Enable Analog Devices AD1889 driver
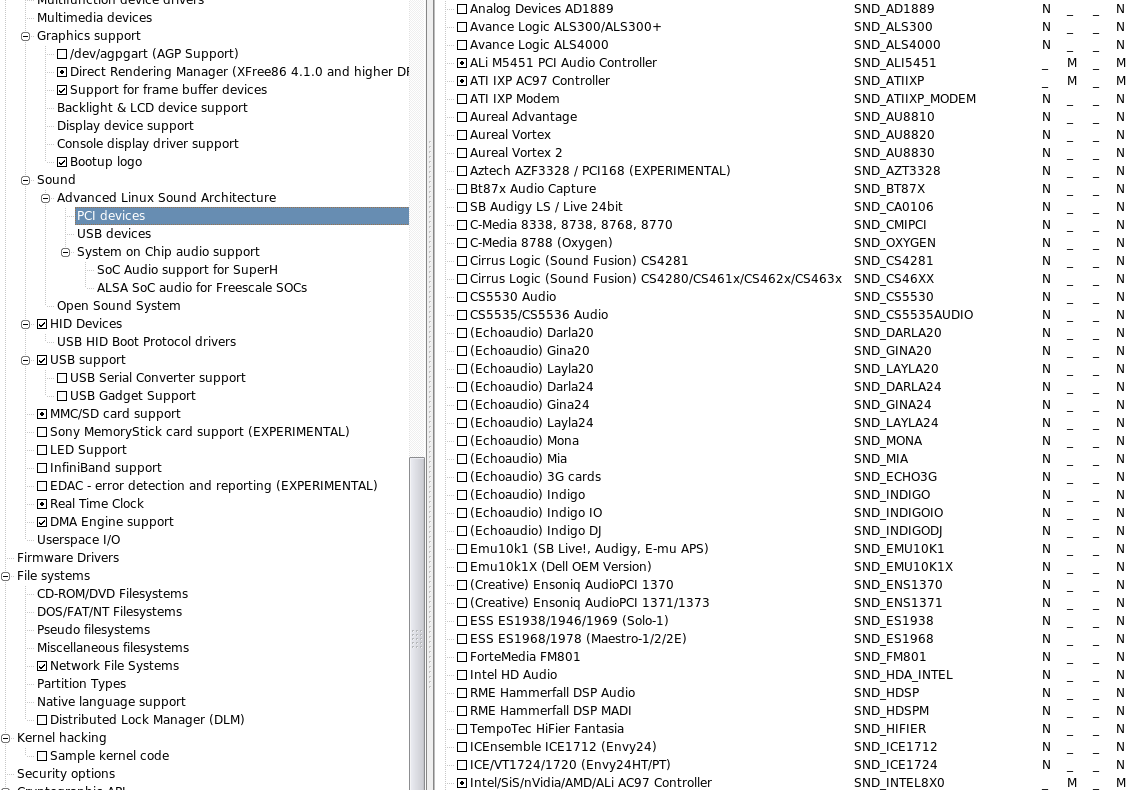Screen dimensions: 1145x790 [x=462, y=9]
